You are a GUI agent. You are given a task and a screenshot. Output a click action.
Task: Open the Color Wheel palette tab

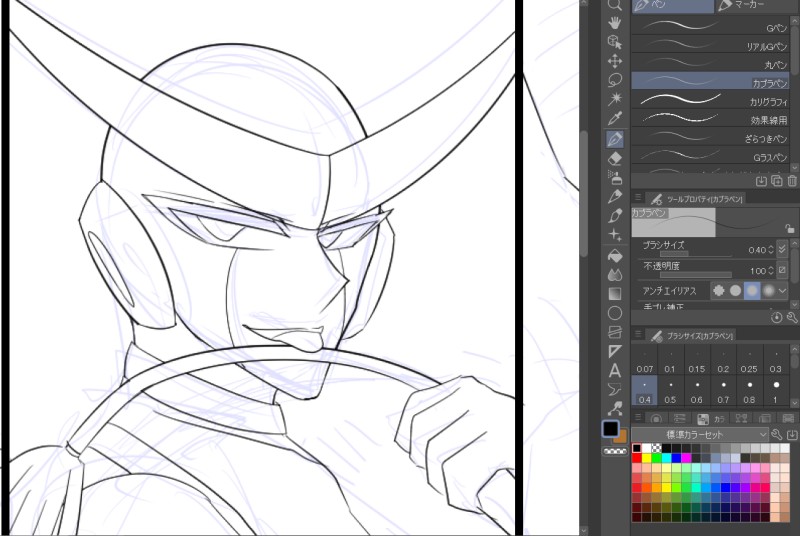(x=656, y=419)
